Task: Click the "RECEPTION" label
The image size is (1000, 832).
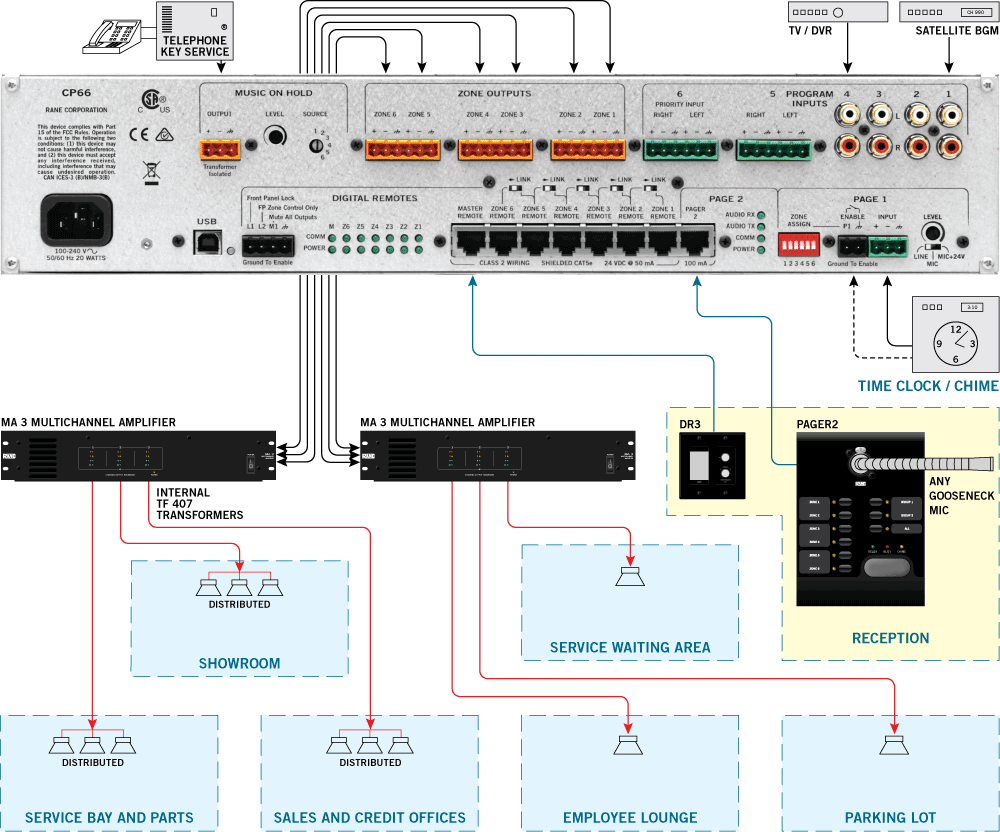Action: click(890, 638)
